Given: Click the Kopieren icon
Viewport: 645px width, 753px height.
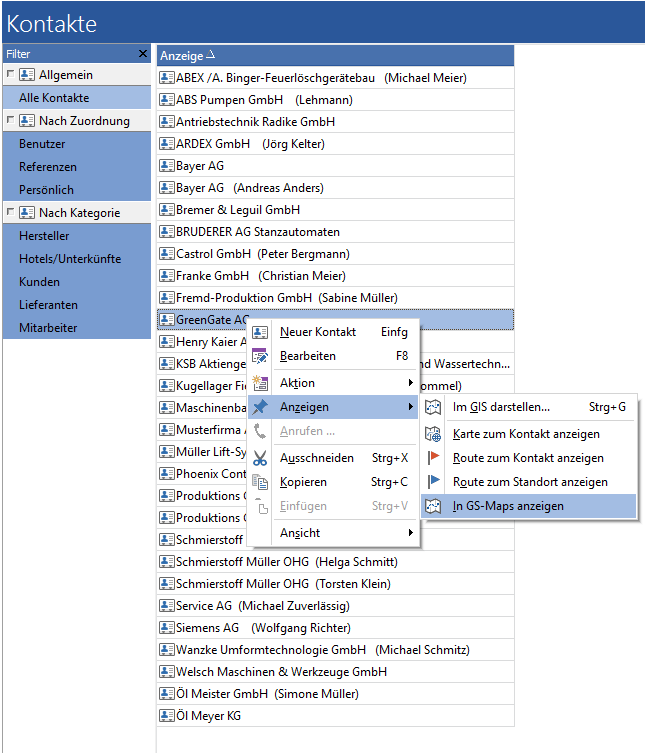Looking at the screenshot, I should coord(260,482).
